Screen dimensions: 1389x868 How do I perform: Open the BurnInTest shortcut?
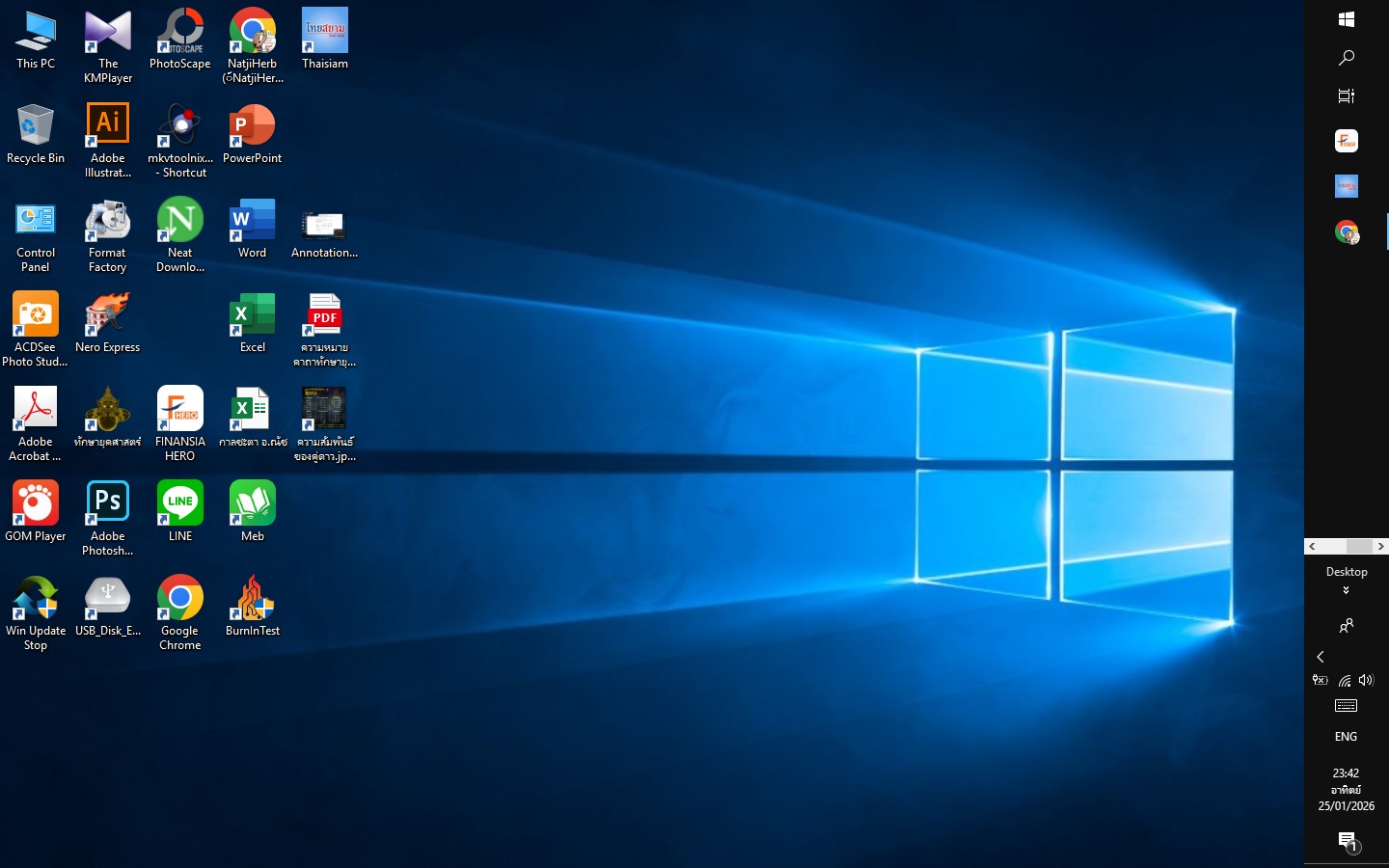(x=253, y=607)
